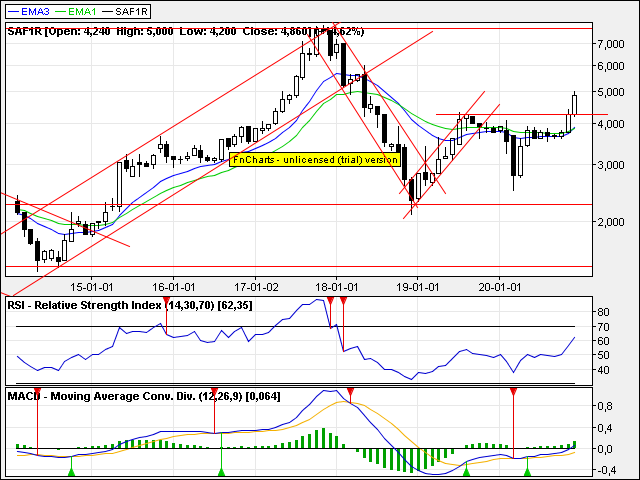This screenshot has width=640, height=480.
Task: Click the MACD green buy triangle before 15-01-01
Action: pos(71,472)
